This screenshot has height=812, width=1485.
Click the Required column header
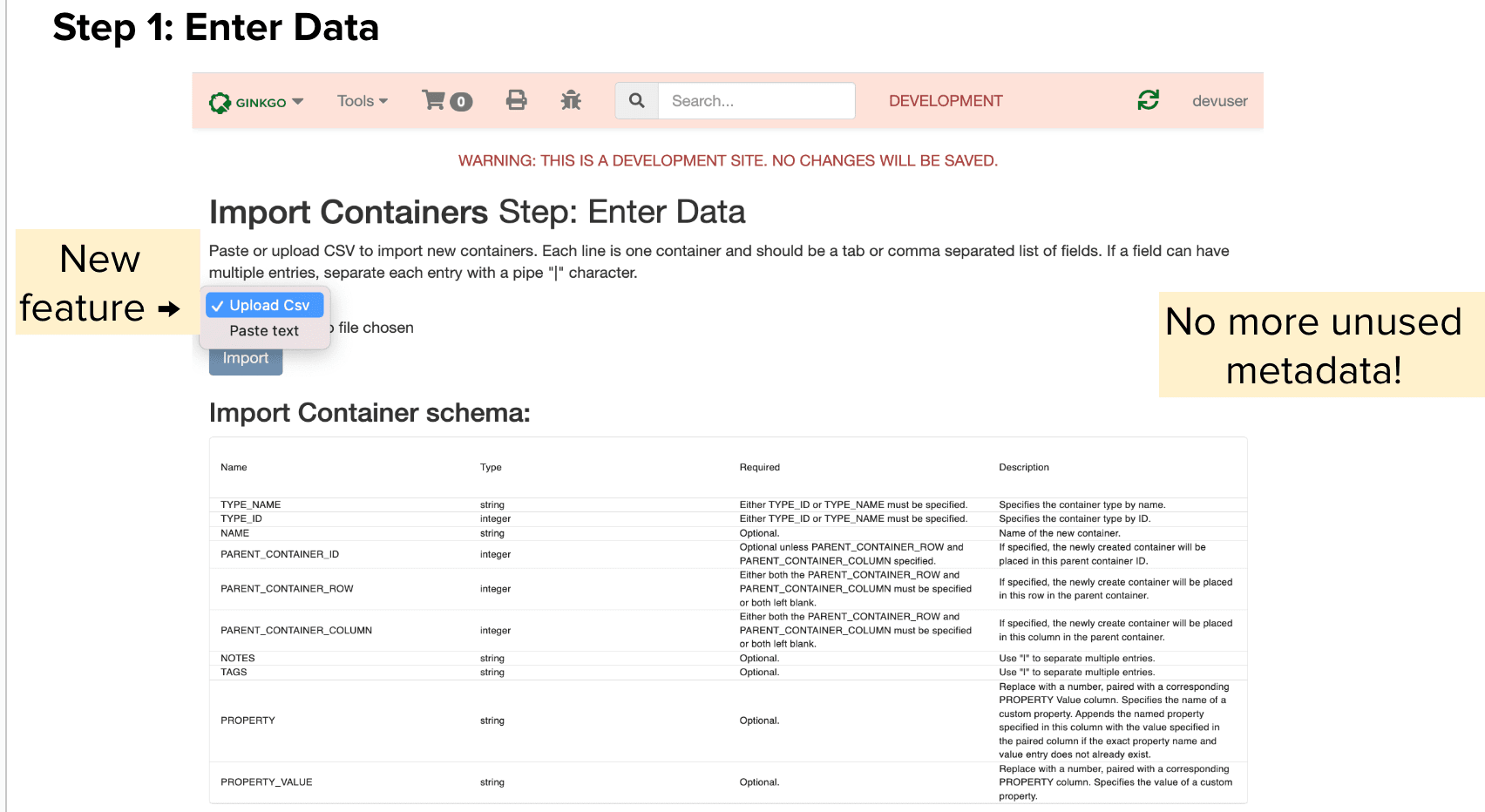[x=759, y=468]
